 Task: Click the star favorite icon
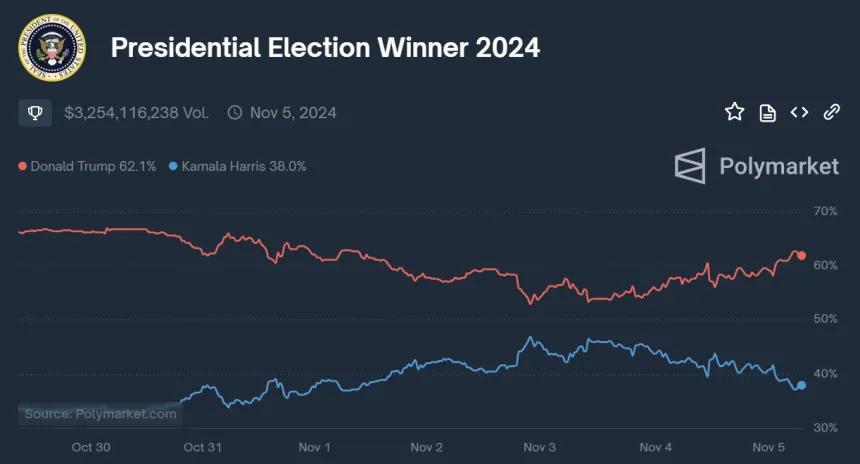coord(734,112)
